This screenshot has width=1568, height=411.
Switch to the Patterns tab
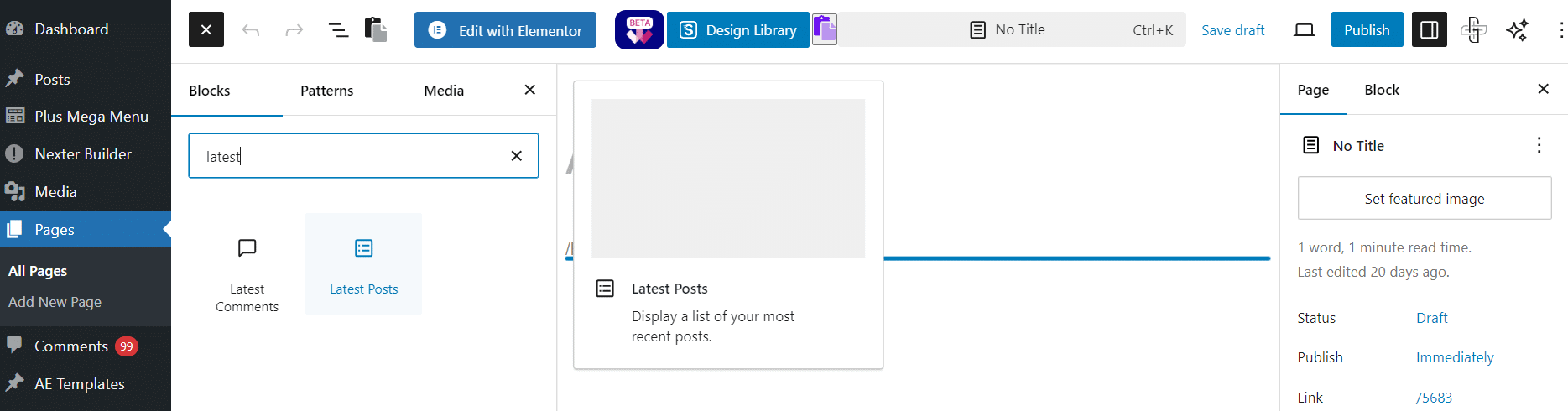[327, 91]
